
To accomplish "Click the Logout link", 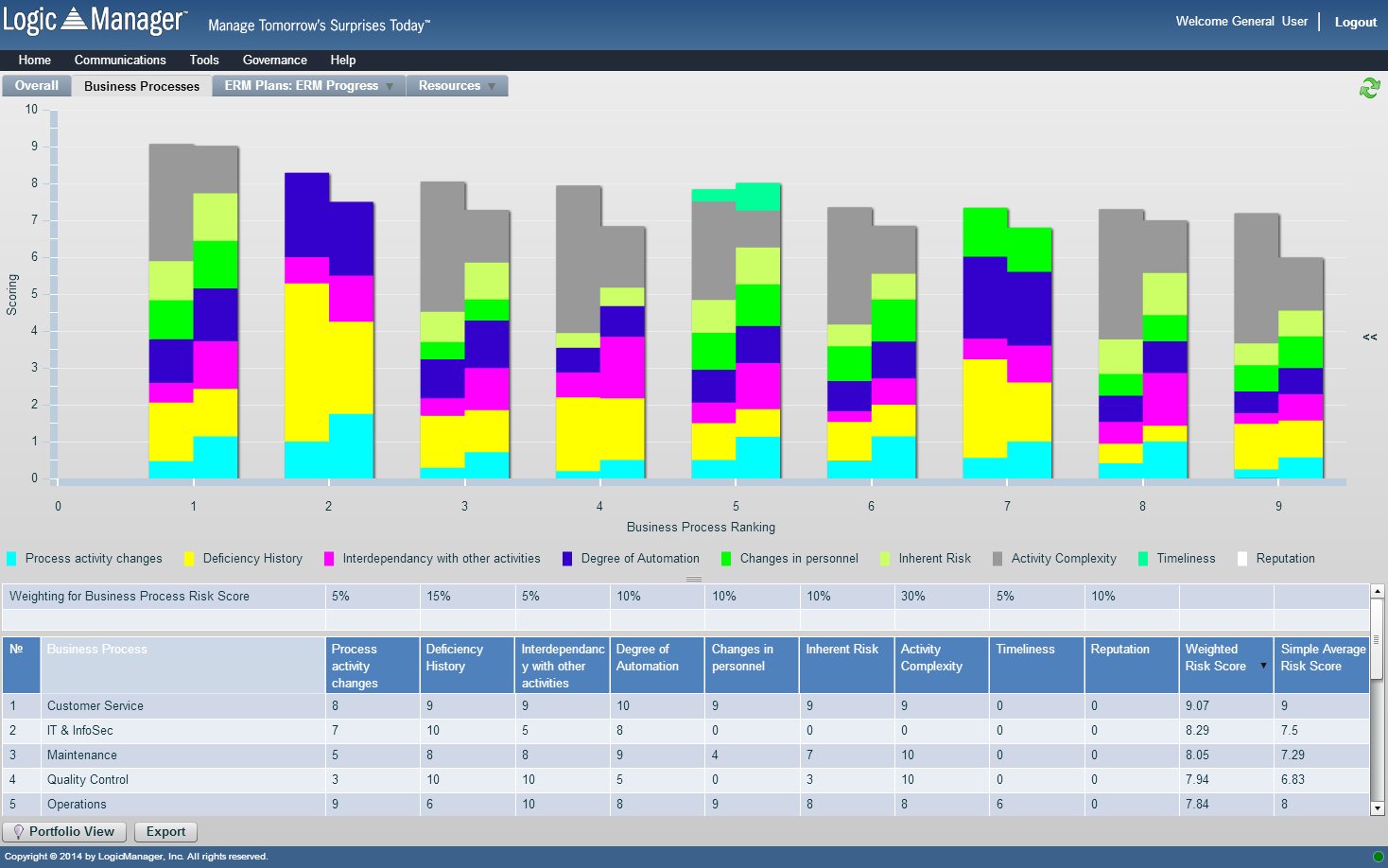I will 1356,21.
